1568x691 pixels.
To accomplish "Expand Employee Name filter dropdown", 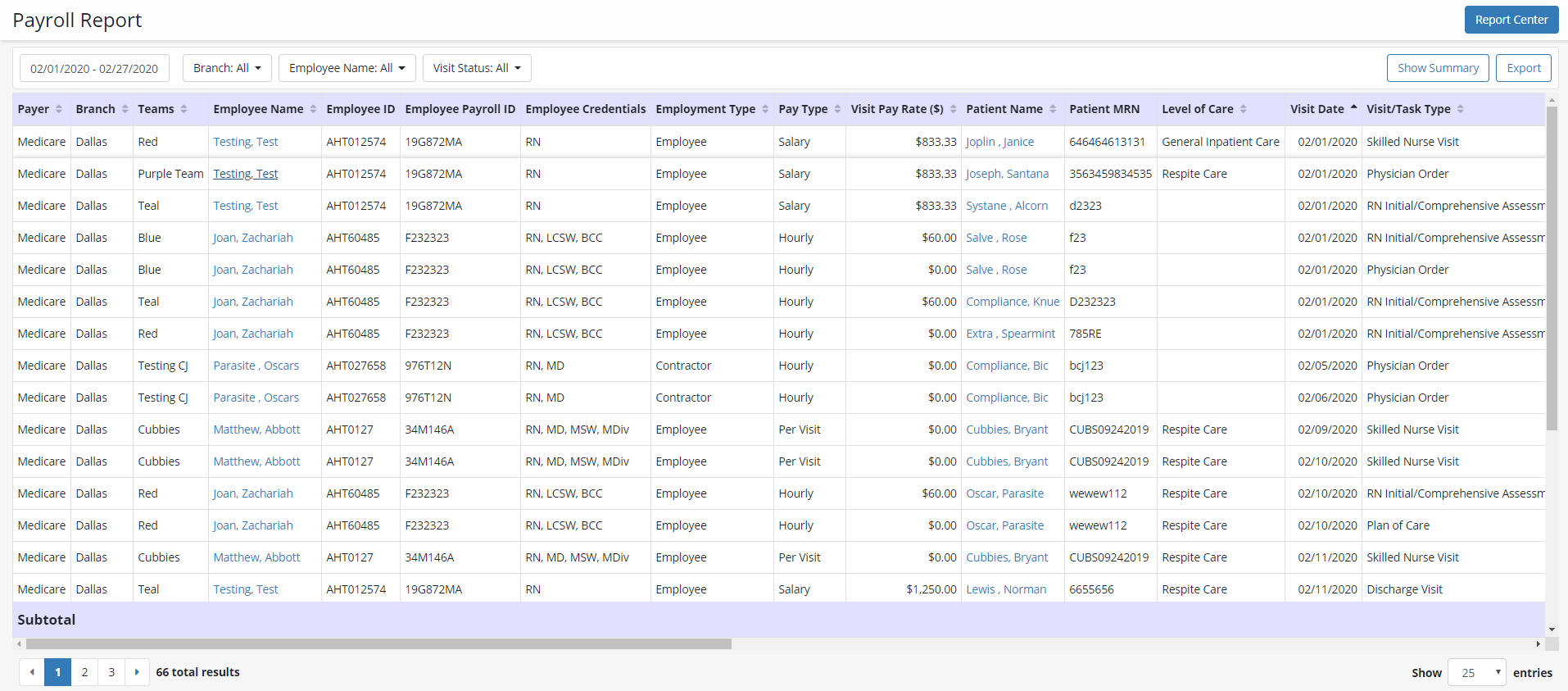I will (347, 68).
